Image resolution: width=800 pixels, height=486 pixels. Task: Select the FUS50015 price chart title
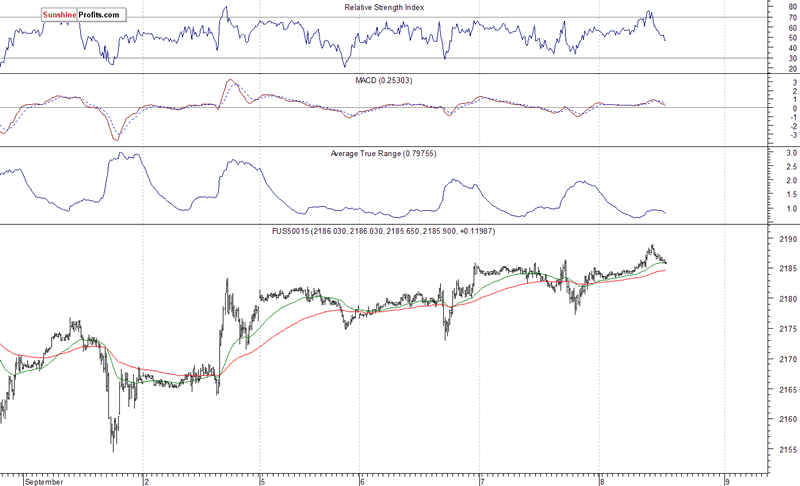[x=383, y=232]
